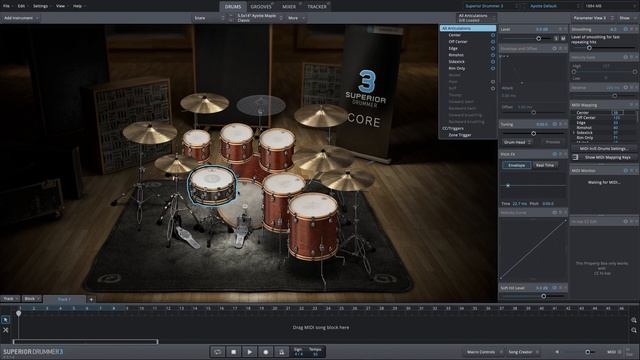Zoom out the timeline
Viewport: 640px width, 360px height.
pos(633,330)
